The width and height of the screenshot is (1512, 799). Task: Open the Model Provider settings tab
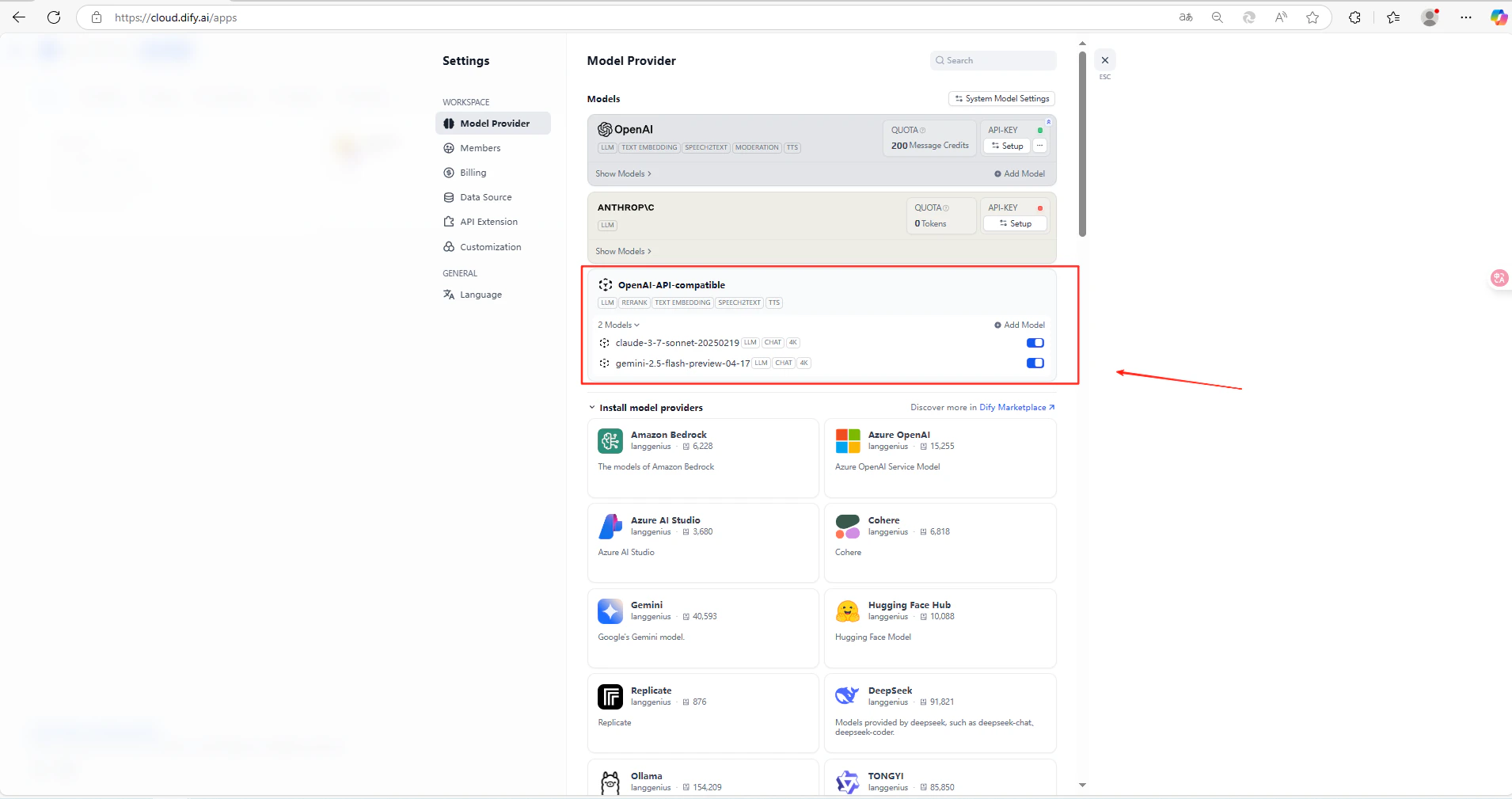point(493,124)
